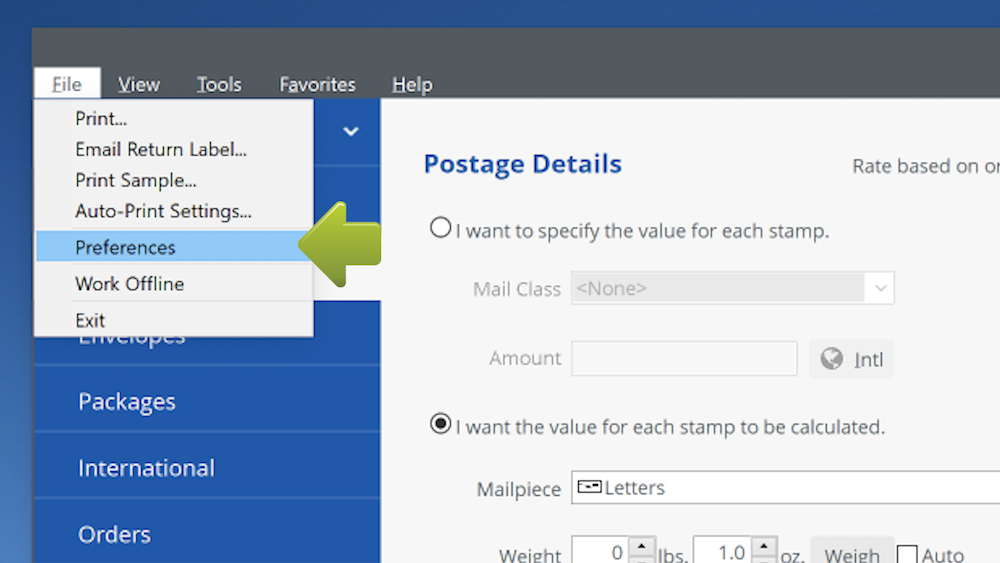Image resolution: width=1000 pixels, height=563 pixels.
Task: Select Print... in File menu
Action: click(101, 118)
